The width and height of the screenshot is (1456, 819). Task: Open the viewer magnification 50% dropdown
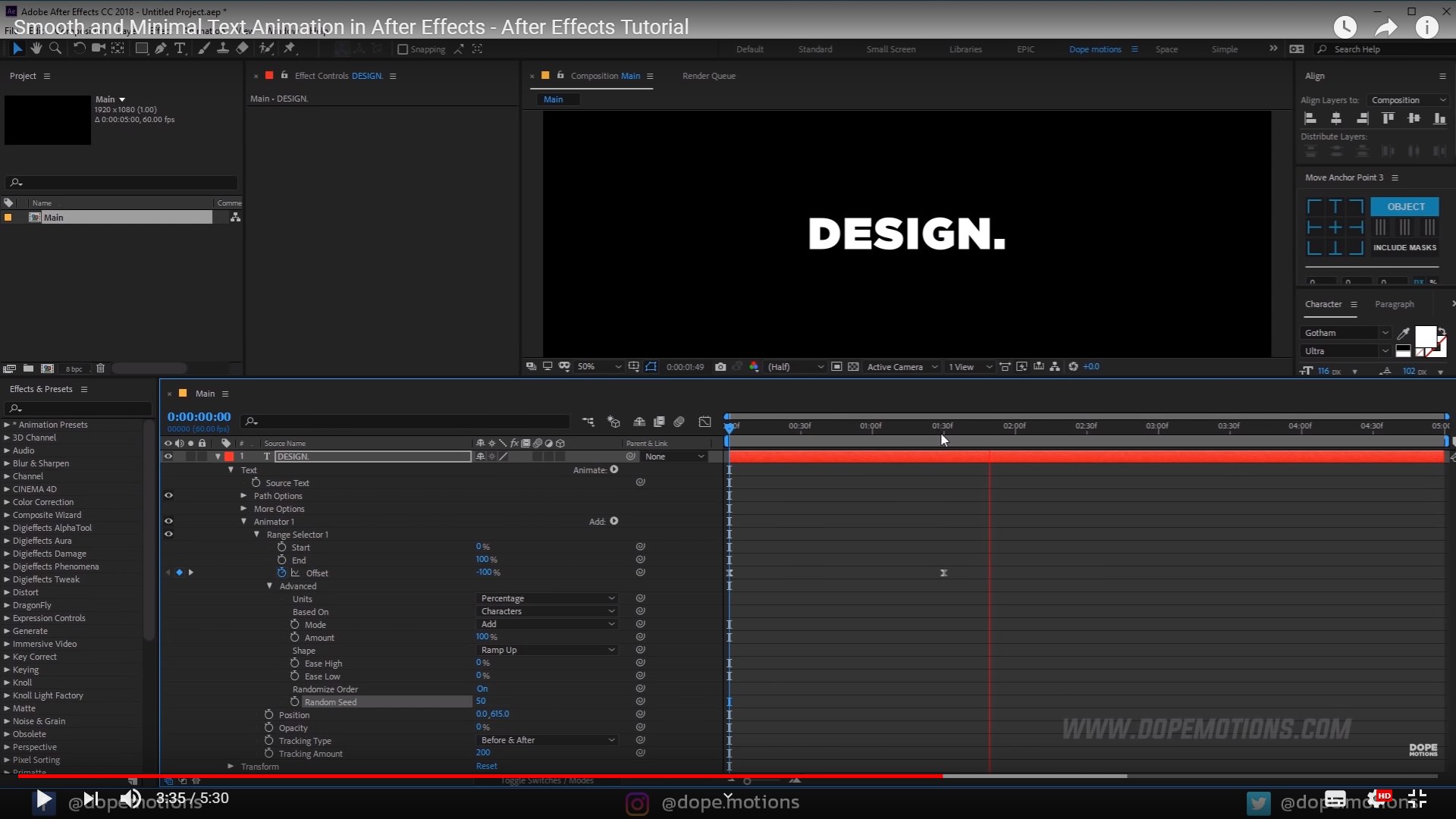click(x=599, y=367)
